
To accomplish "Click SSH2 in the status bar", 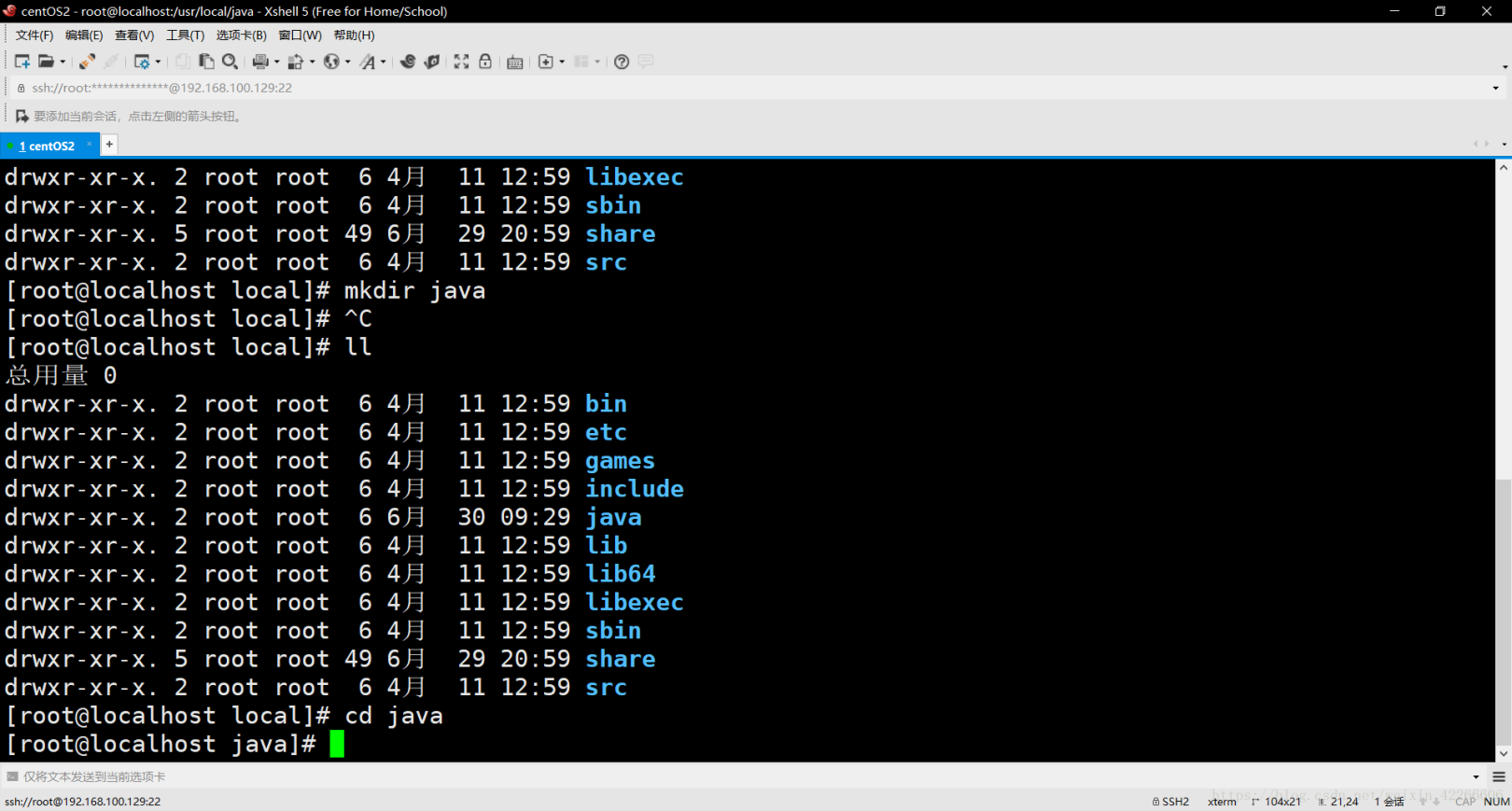I will tap(1171, 802).
